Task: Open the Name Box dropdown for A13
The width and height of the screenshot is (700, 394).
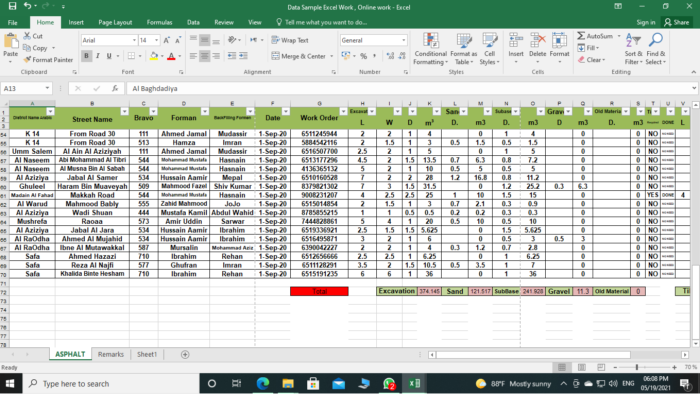Action: tap(47, 88)
